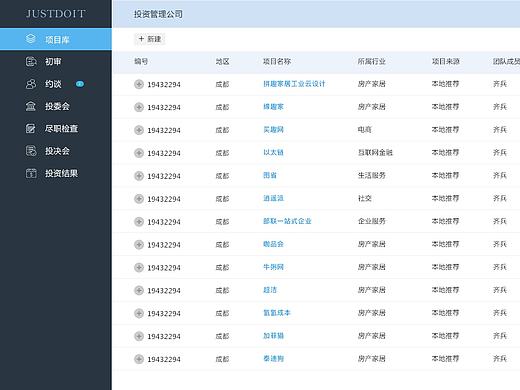Expand the 社交 row plus icon
Image resolution: width=520 pixels, height=390 pixels.
(139, 199)
